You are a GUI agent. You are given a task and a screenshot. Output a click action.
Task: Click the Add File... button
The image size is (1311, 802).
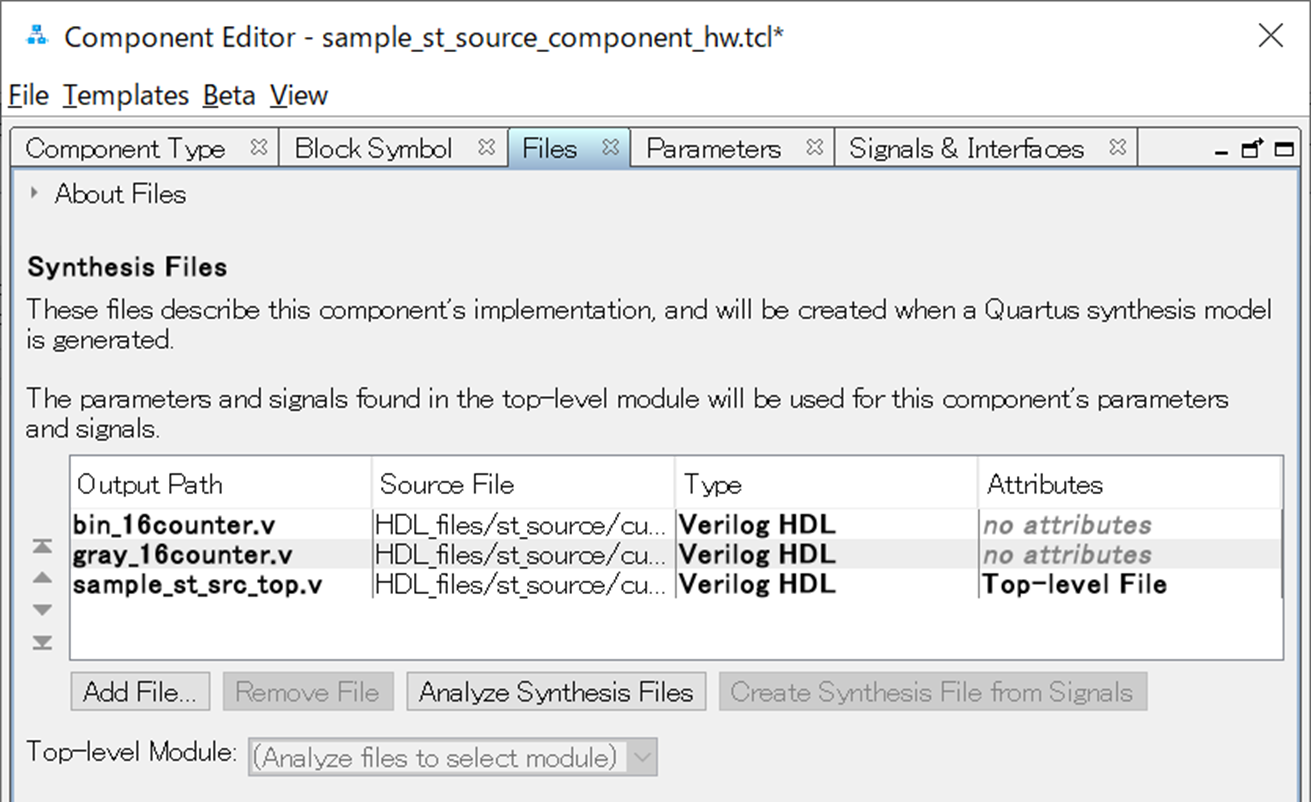click(140, 692)
